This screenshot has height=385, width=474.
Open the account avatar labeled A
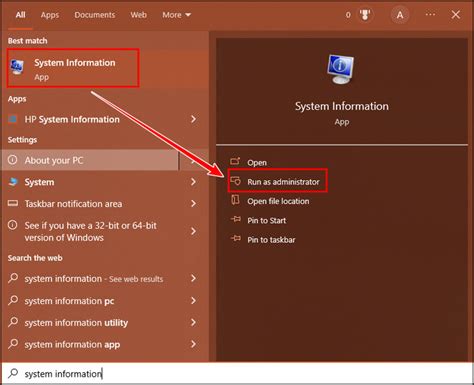(x=400, y=15)
